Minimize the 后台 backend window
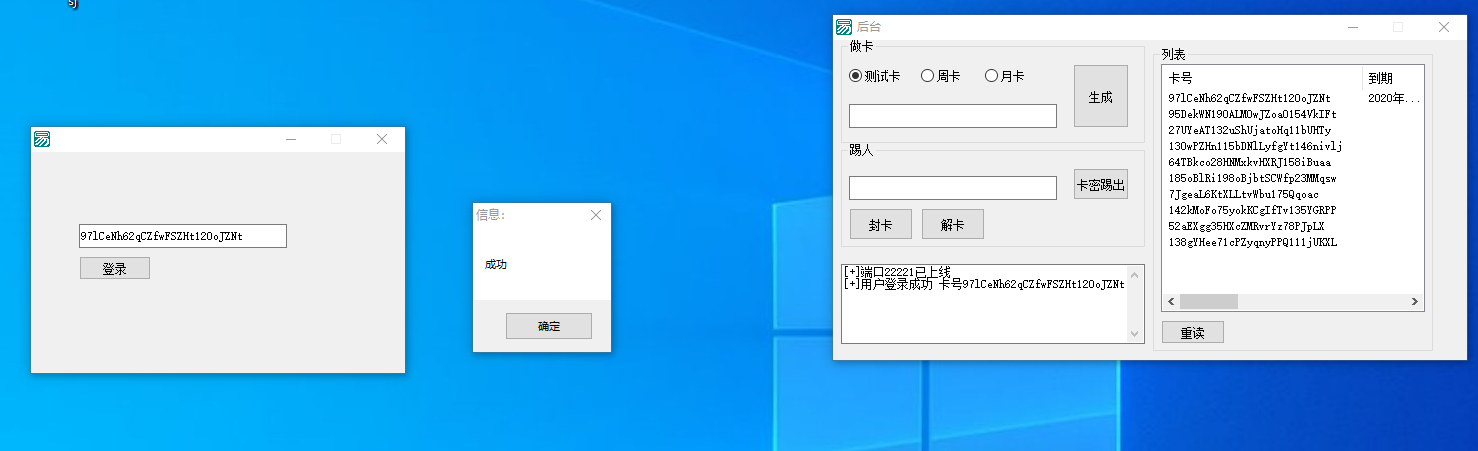Screen dimensions: 1478x451 tap(1352, 27)
